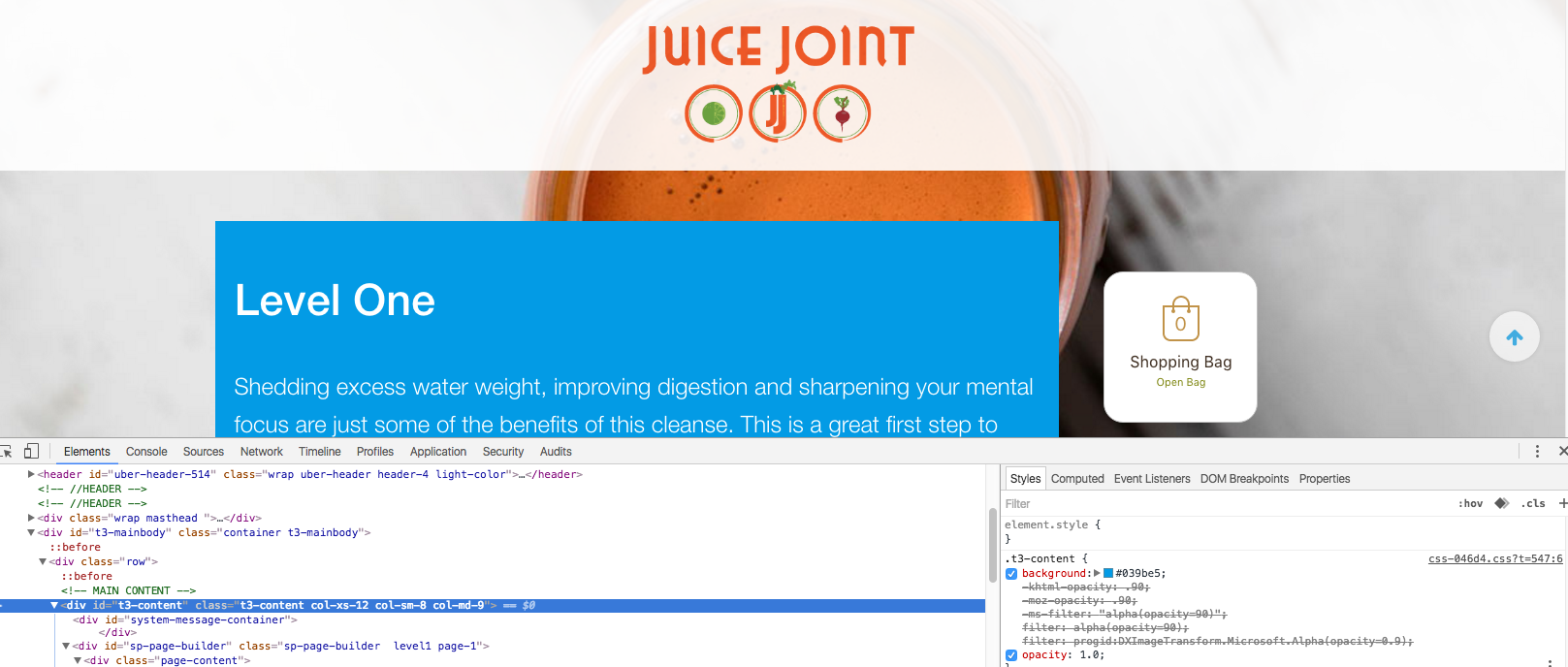The height and width of the screenshot is (667, 1568).
Task: Add a new style rule with plus
Action: point(1562,503)
